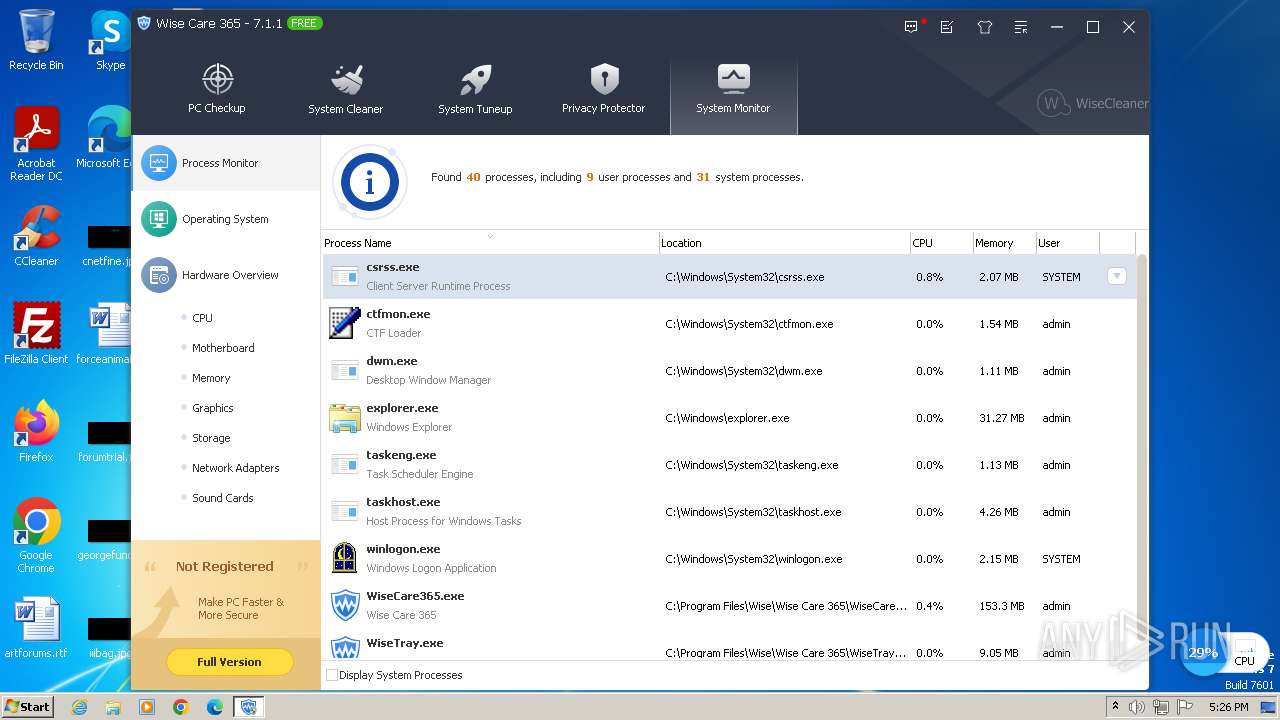1280x720 pixels.
Task: Sort by Memory column header
Action: click(x=1004, y=243)
